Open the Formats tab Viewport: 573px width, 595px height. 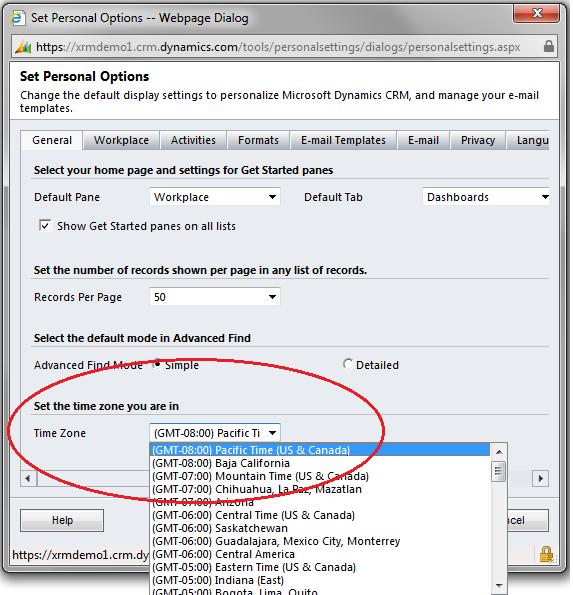tap(258, 140)
